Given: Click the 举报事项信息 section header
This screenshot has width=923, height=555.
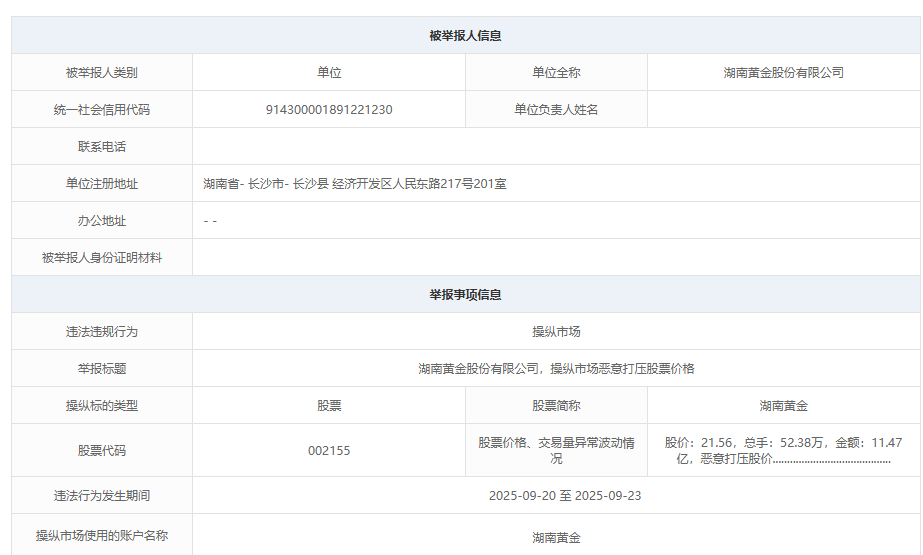Looking at the screenshot, I should (465, 295).
